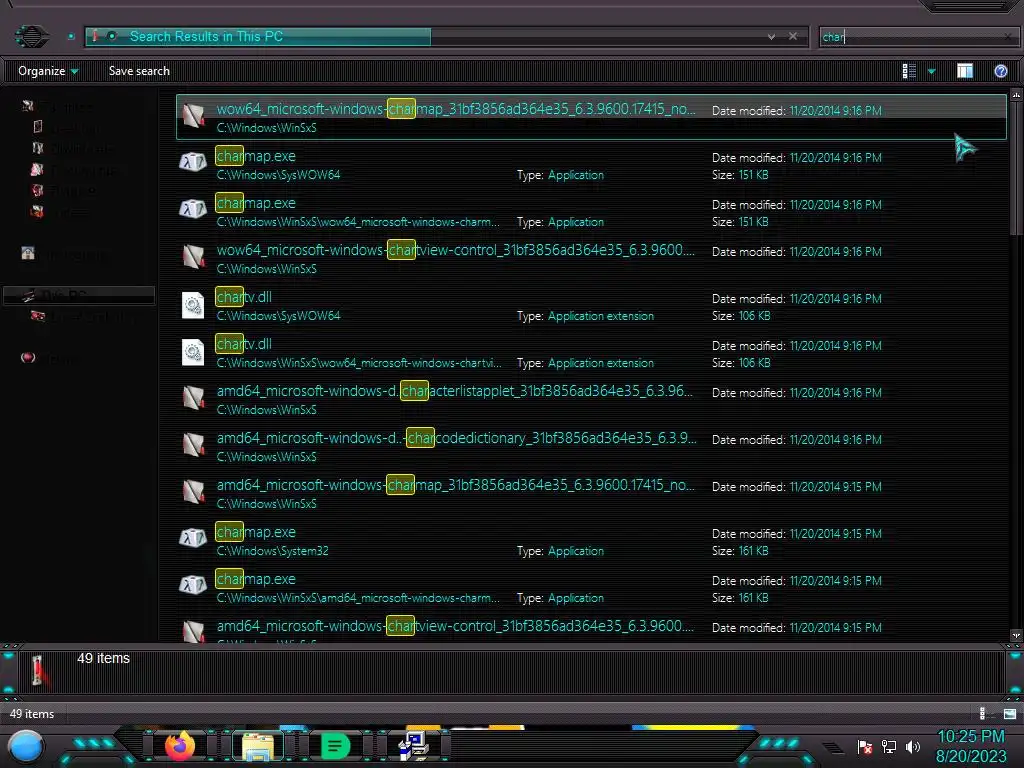
Task: Click the icon of charmap.exe in WinSxS\wow64 row
Action: click(x=193, y=208)
